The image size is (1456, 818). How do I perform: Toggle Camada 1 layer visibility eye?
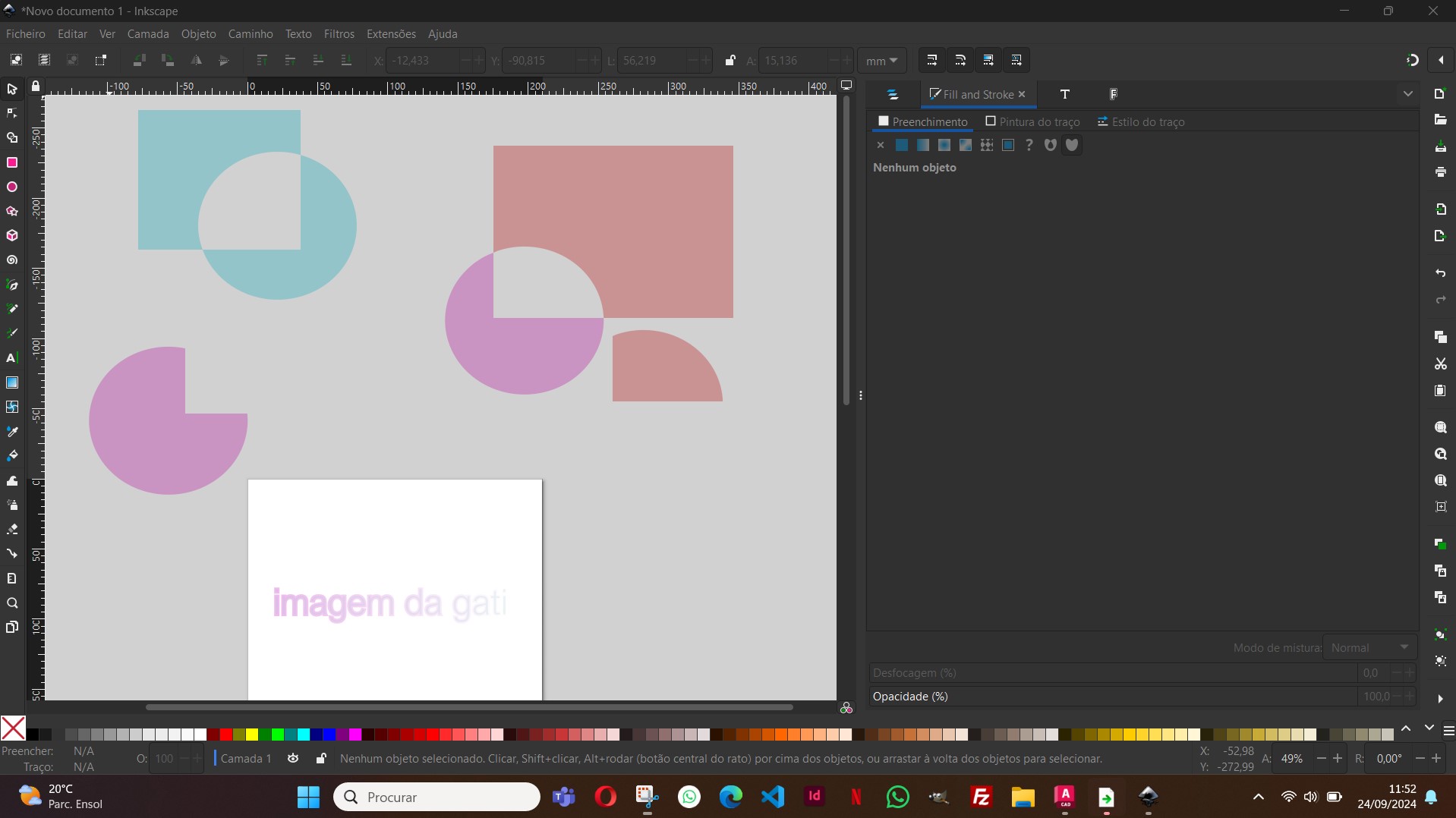[293, 758]
